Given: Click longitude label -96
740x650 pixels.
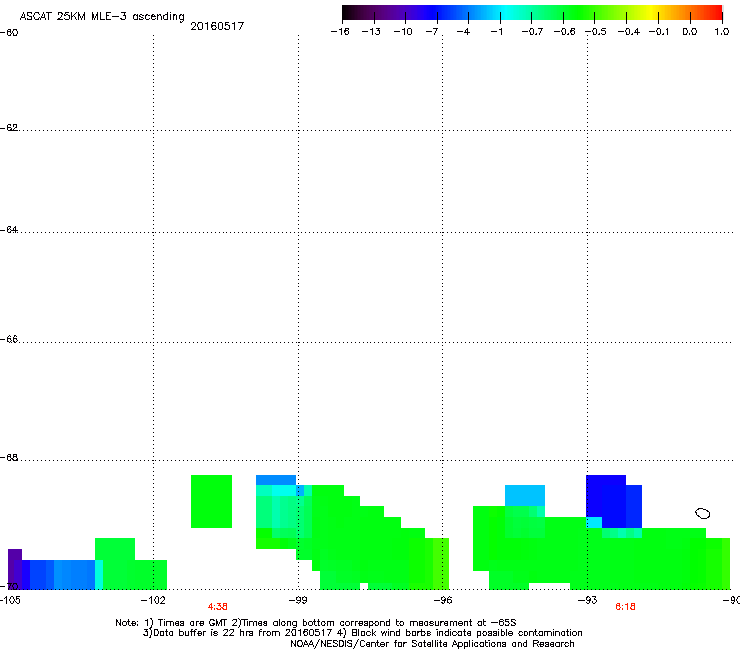Looking at the screenshot, I should 443,600.
